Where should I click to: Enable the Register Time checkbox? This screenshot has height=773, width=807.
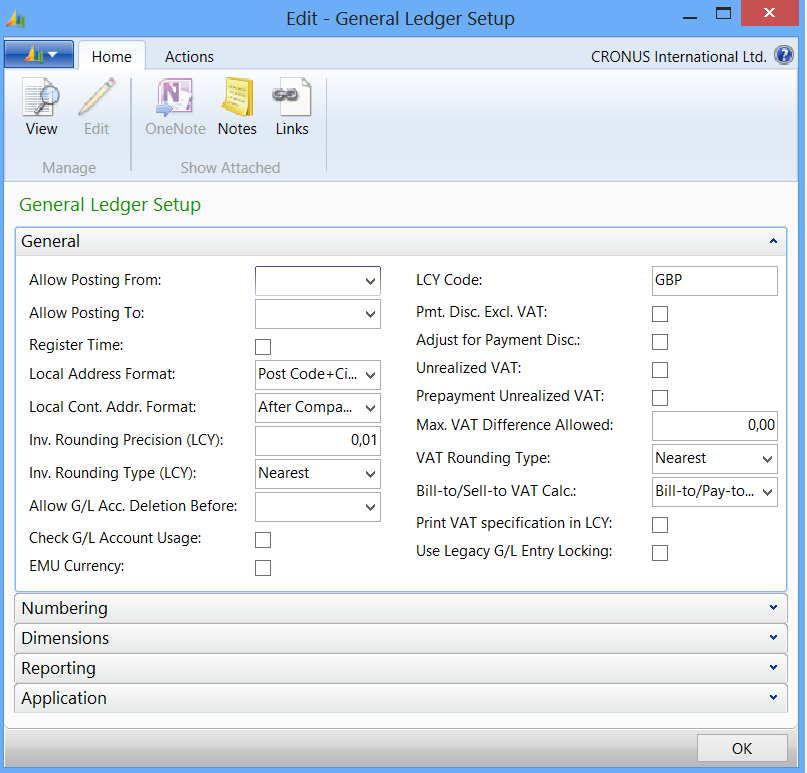pyautogui.click(x=263, y=347)
